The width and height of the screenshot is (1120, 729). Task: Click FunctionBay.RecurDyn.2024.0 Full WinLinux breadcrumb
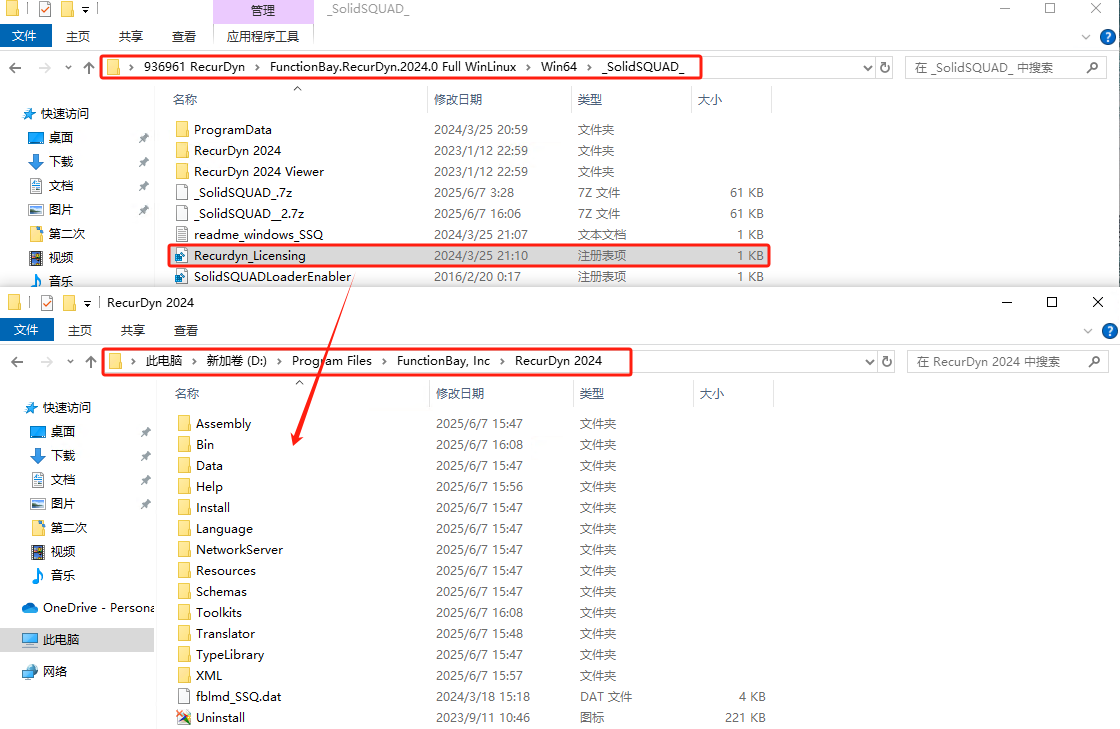point(393,66)
